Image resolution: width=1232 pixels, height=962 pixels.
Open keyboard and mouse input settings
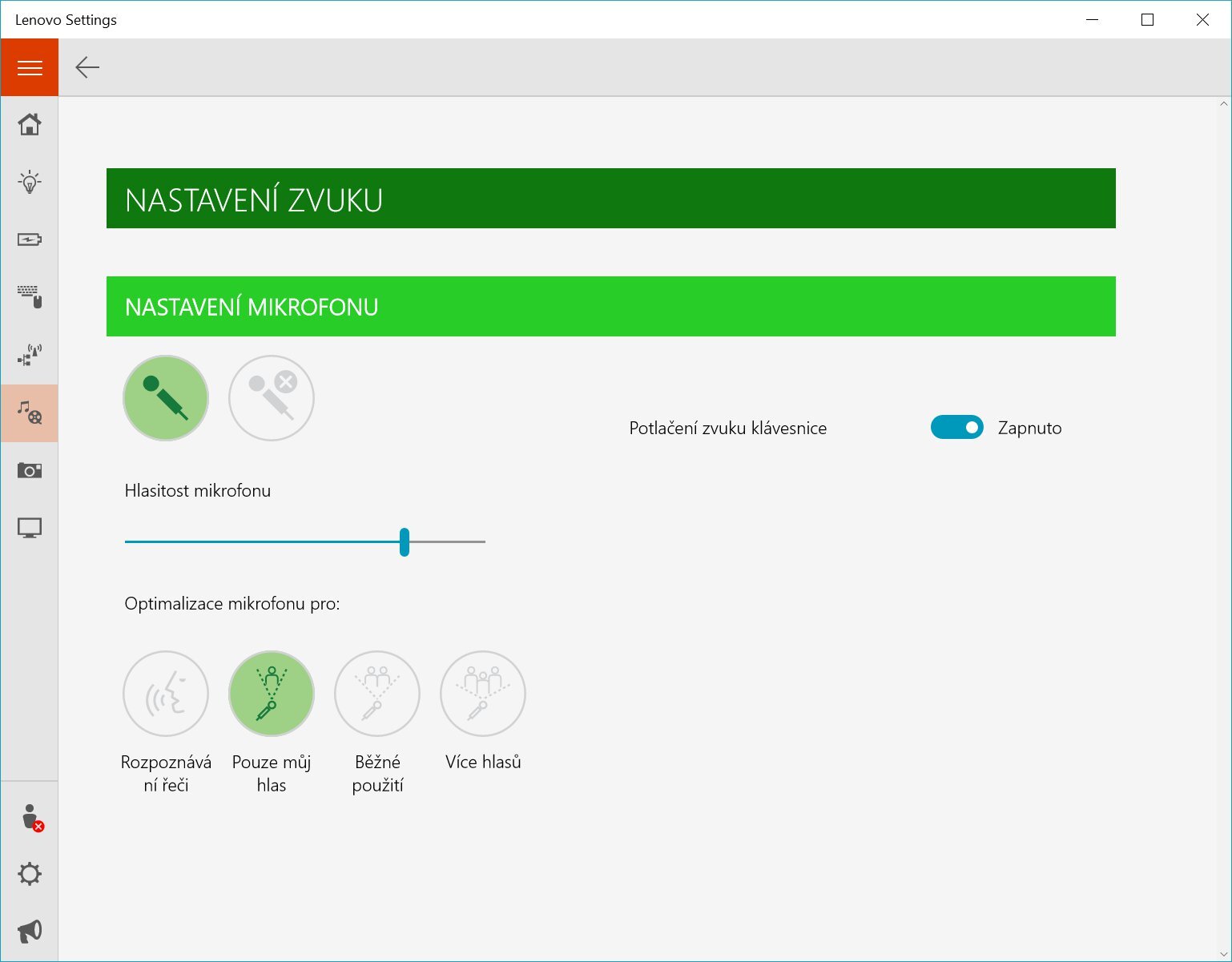(x=30, y=297)
